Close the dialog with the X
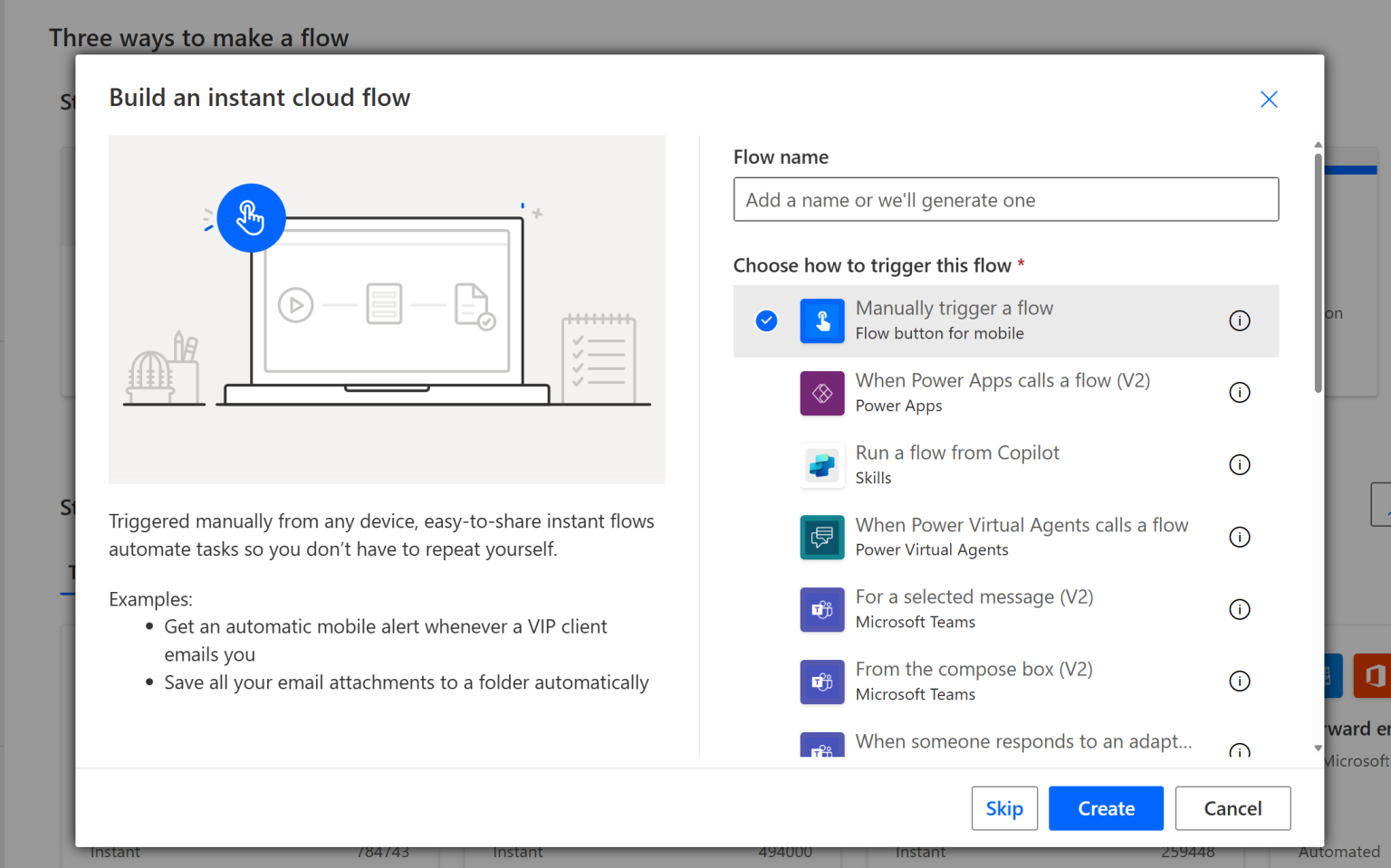This screenshot has width=1391, height=868. (x=1268, y=100)
